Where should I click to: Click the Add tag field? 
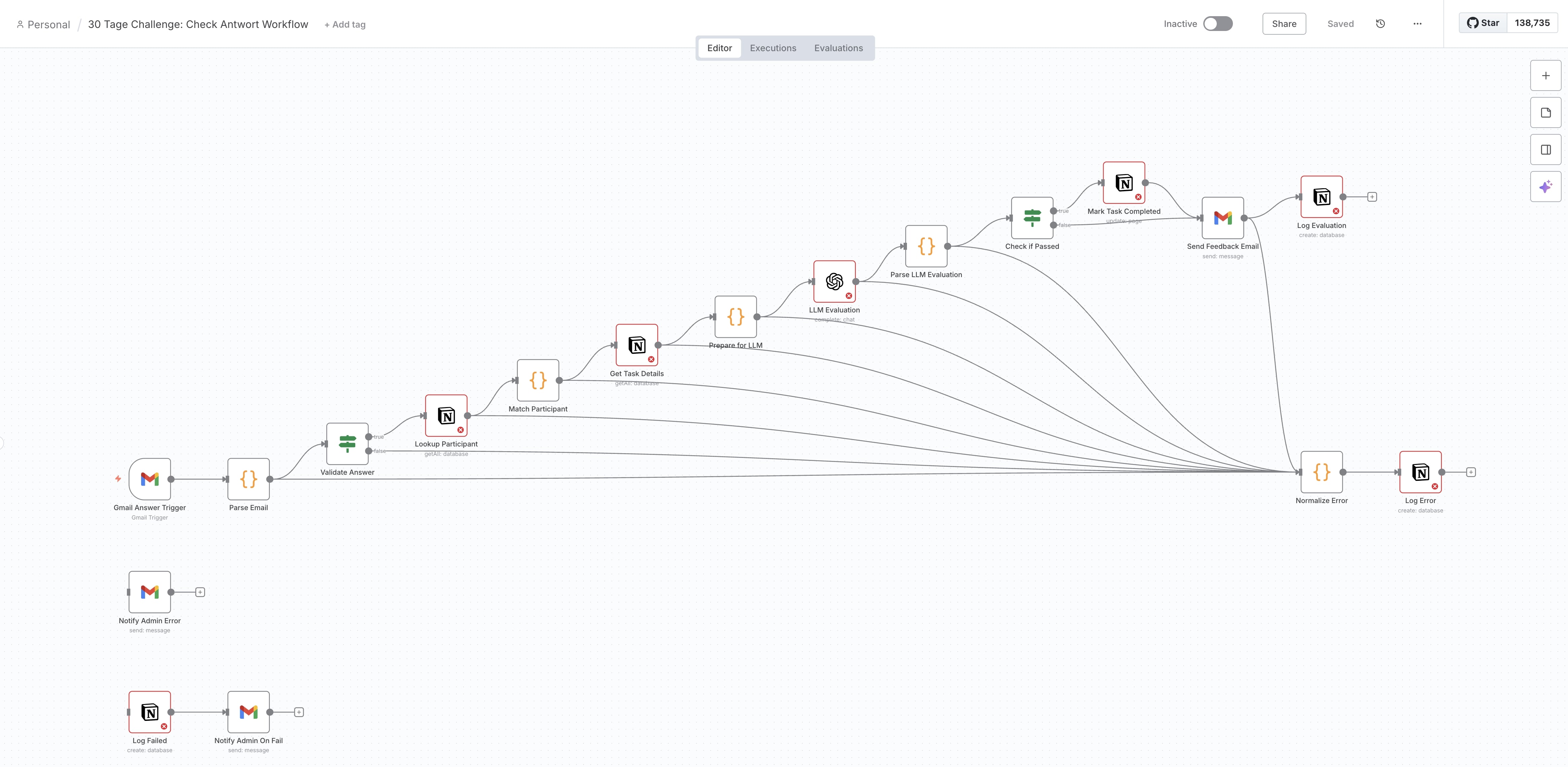click(x=345, y=24)
